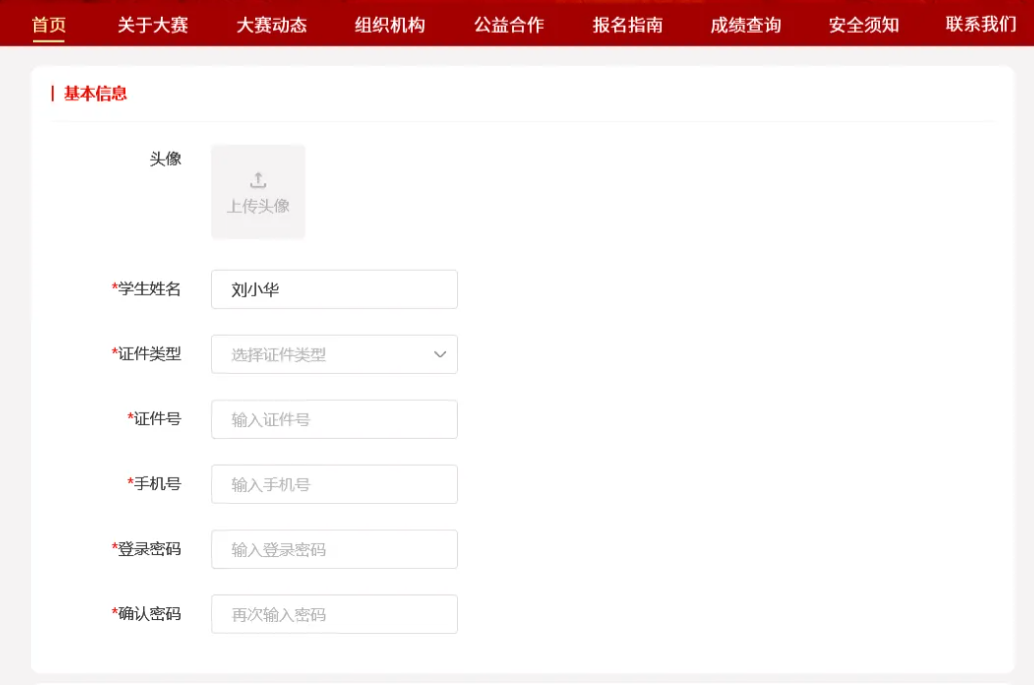The image size is (1034, 685).
Task: Open 公益合作 navigation item
Action: [x=508, y=25]
